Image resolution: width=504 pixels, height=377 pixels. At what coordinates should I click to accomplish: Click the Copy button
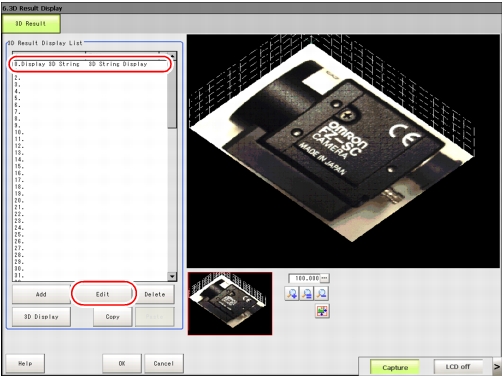point(113,317)
